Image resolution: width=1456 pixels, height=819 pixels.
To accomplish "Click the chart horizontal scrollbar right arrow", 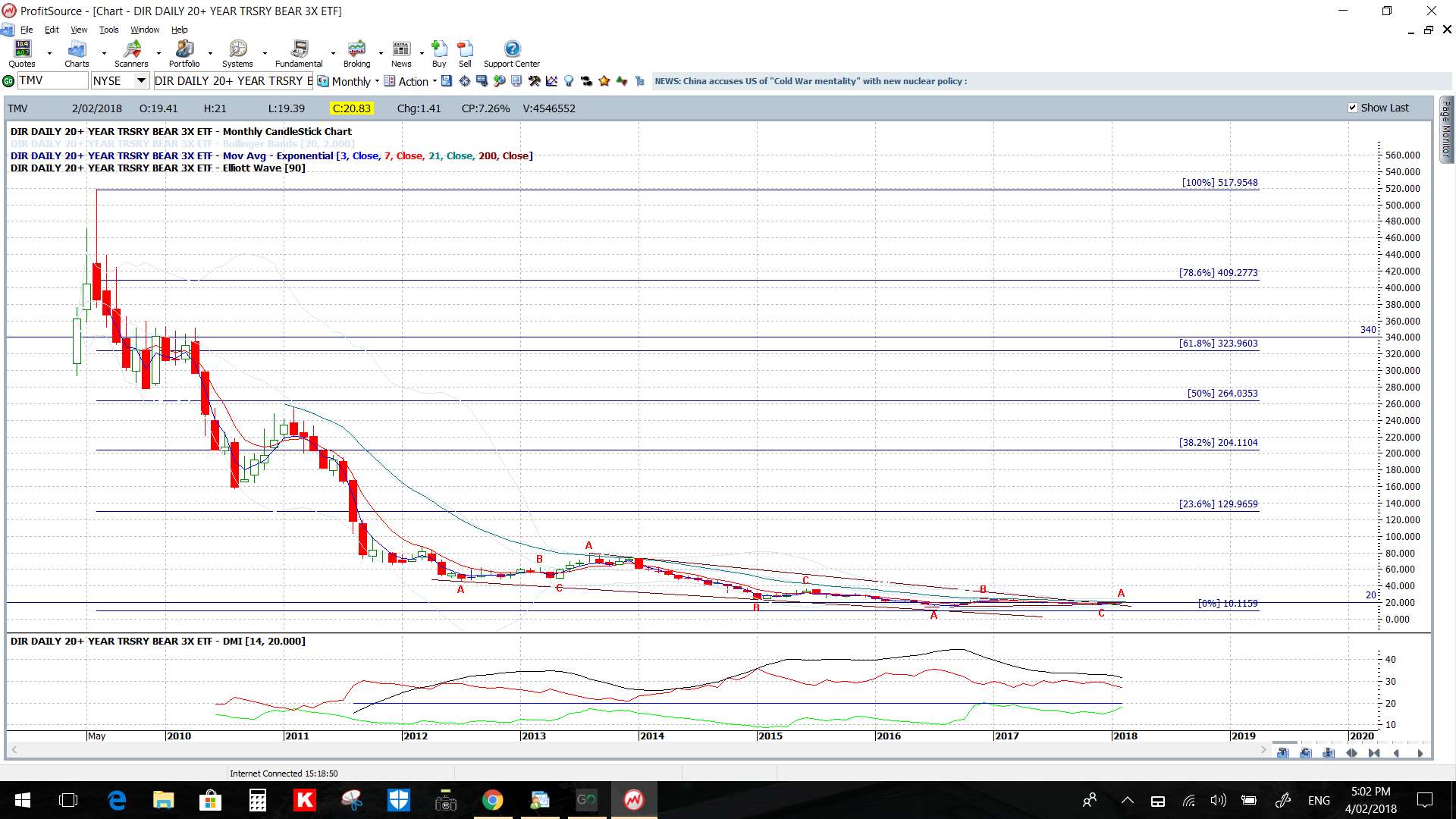I will (1263, 750).
